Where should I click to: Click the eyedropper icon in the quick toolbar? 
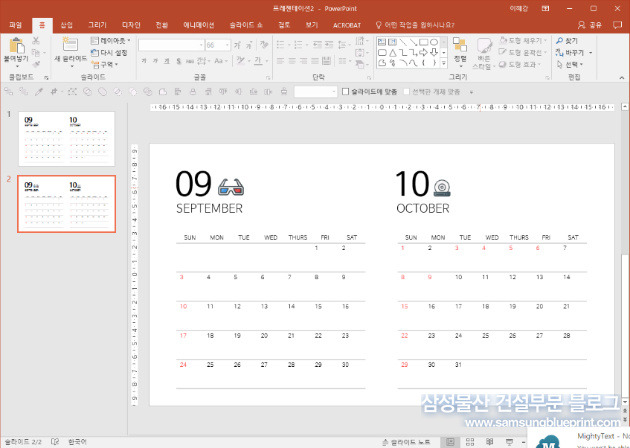click(39, 92)
